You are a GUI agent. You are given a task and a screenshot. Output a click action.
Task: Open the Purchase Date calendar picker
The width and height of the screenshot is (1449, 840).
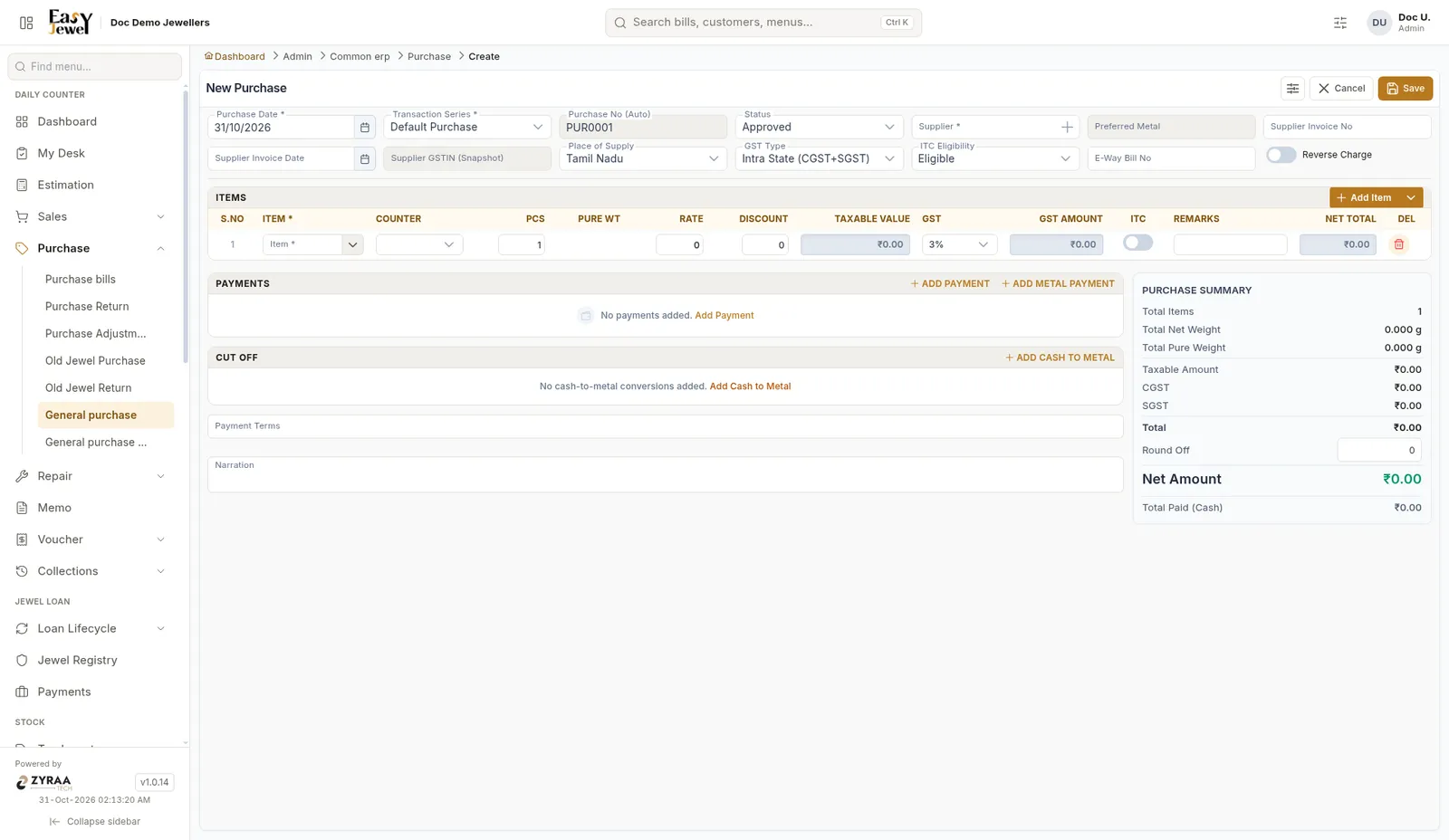(x=365, y=128)
